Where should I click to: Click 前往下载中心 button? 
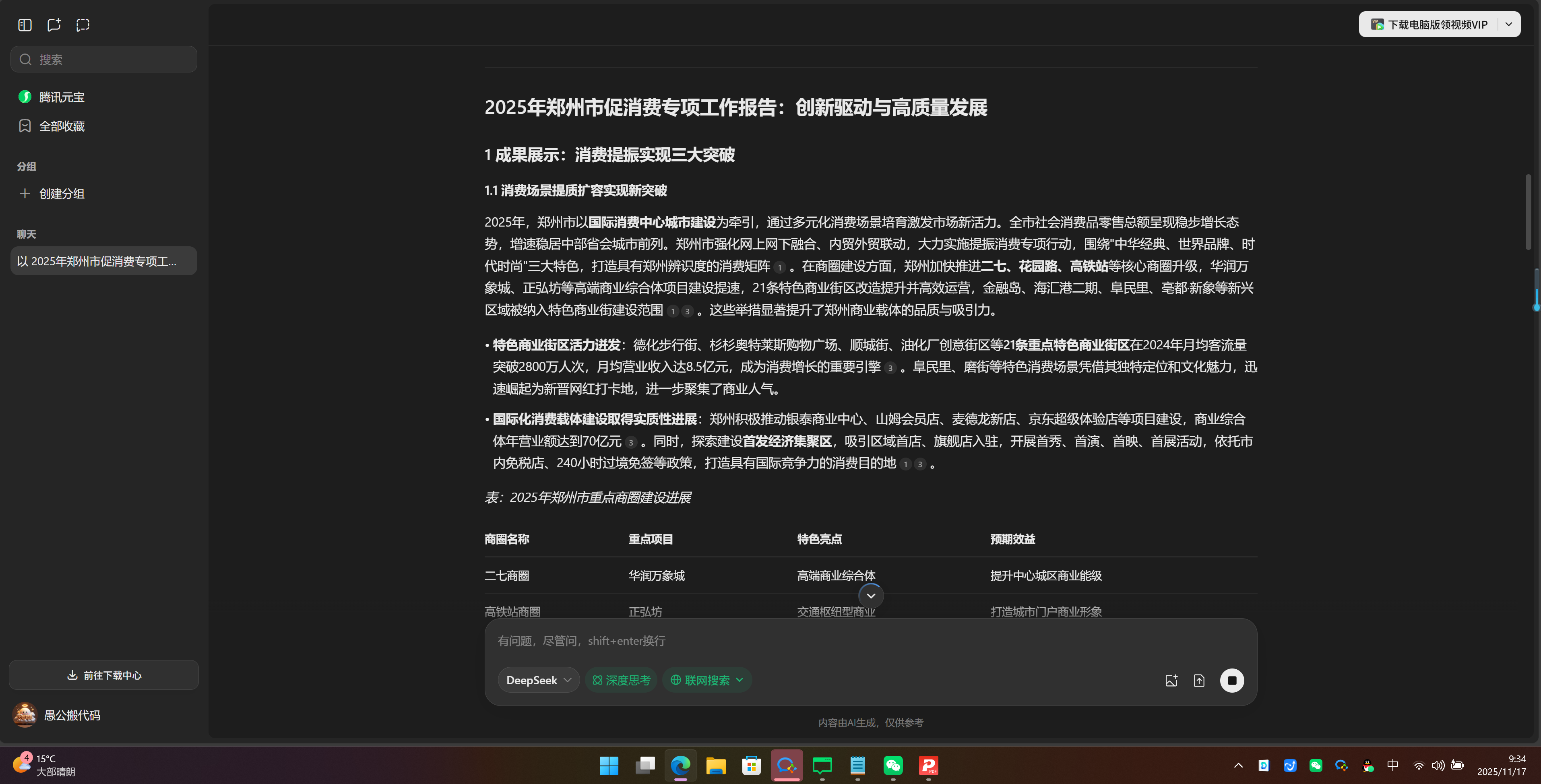tap(103, 675)
